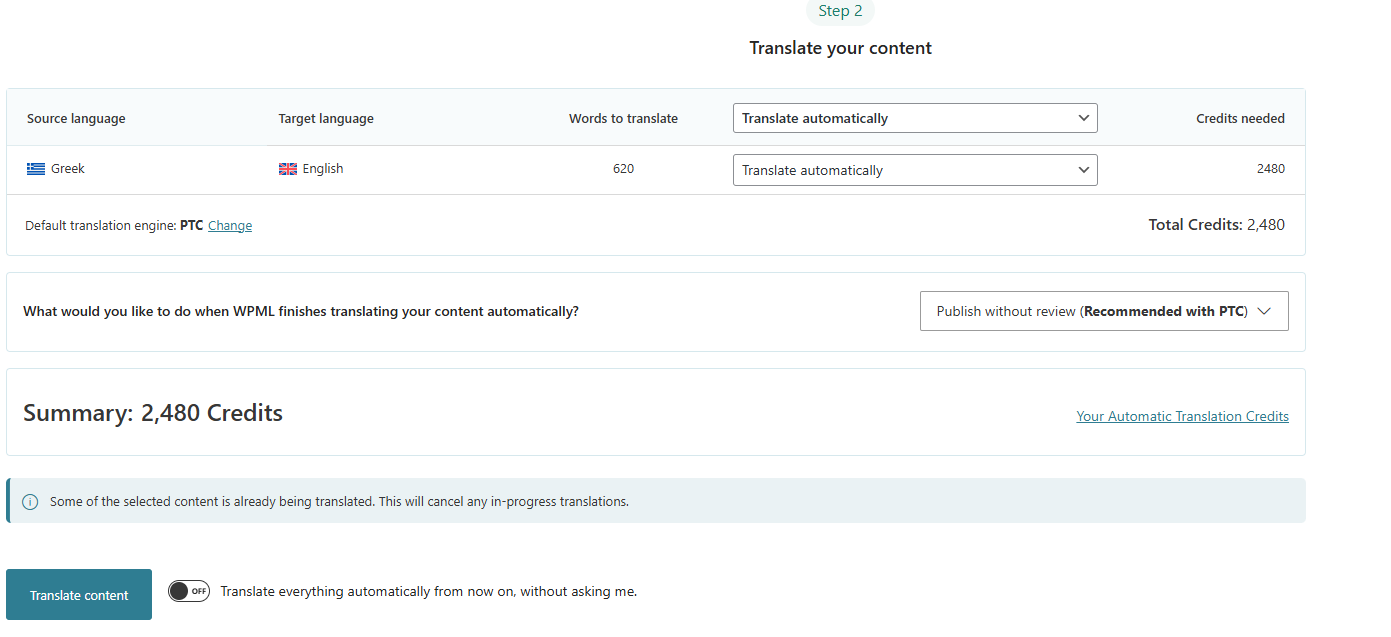Open Your Automatic Translation Credits link
1391x637 pixels.
pos(1182,416)
